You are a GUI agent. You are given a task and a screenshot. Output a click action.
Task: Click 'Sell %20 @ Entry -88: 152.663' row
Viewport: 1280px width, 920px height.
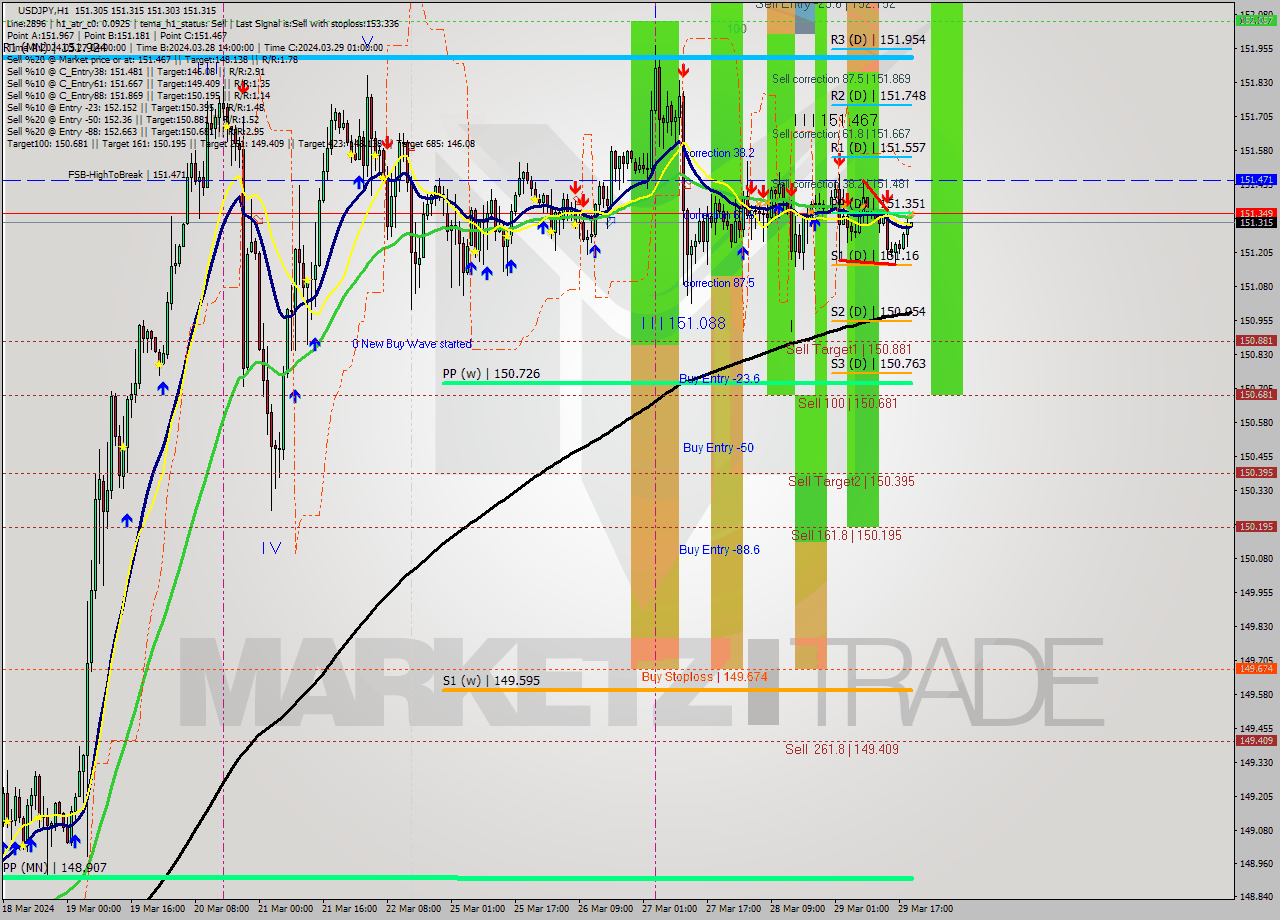(x=136, y=132)
